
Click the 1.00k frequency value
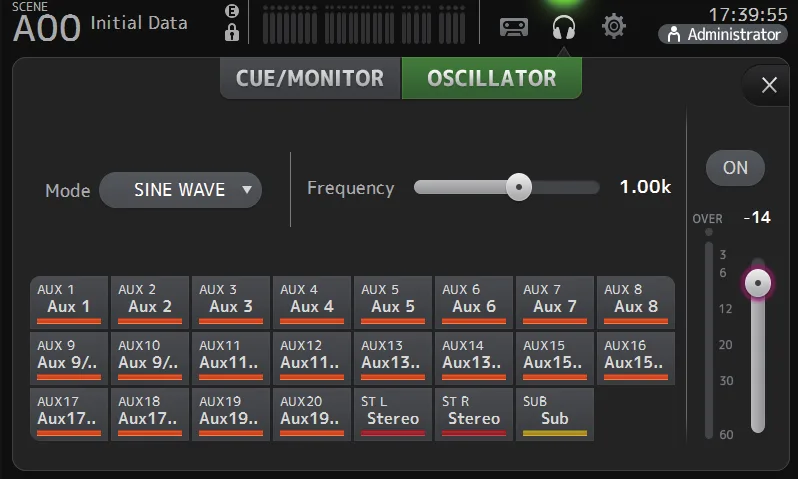click(645, 187)
